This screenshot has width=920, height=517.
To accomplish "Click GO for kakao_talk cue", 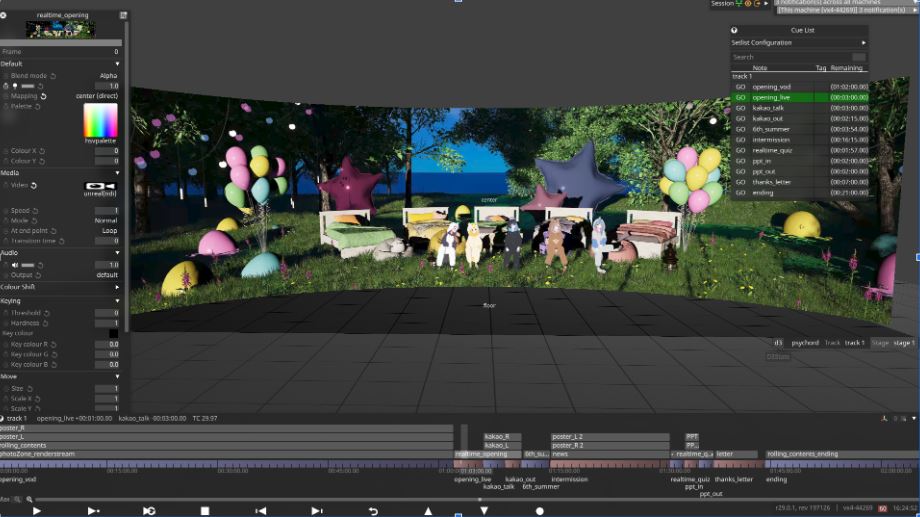I will click(x=740, y=108).
